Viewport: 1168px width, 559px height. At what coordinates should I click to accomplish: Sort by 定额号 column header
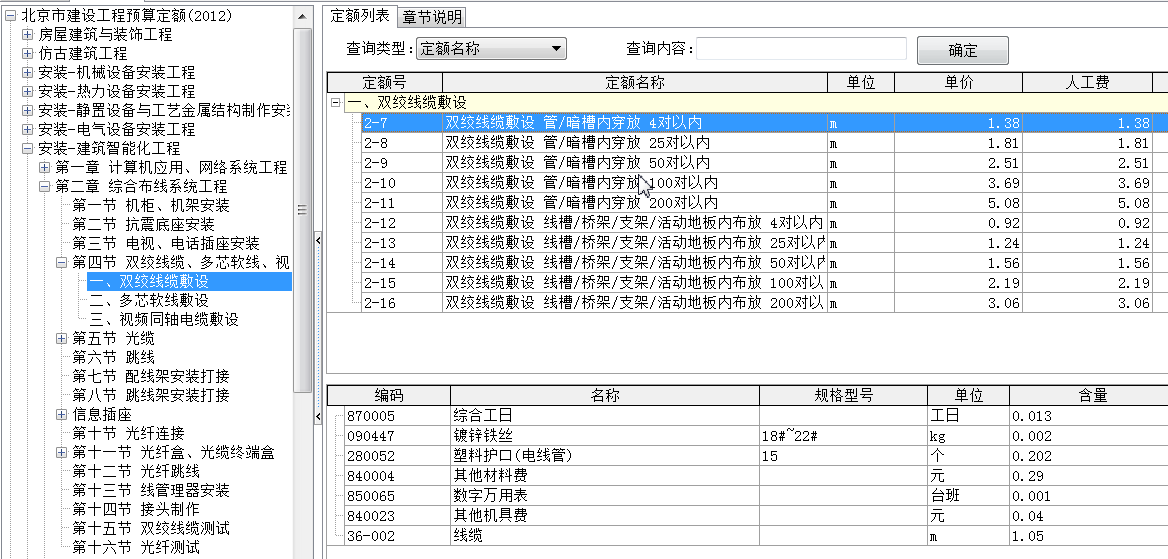(384, 82)
